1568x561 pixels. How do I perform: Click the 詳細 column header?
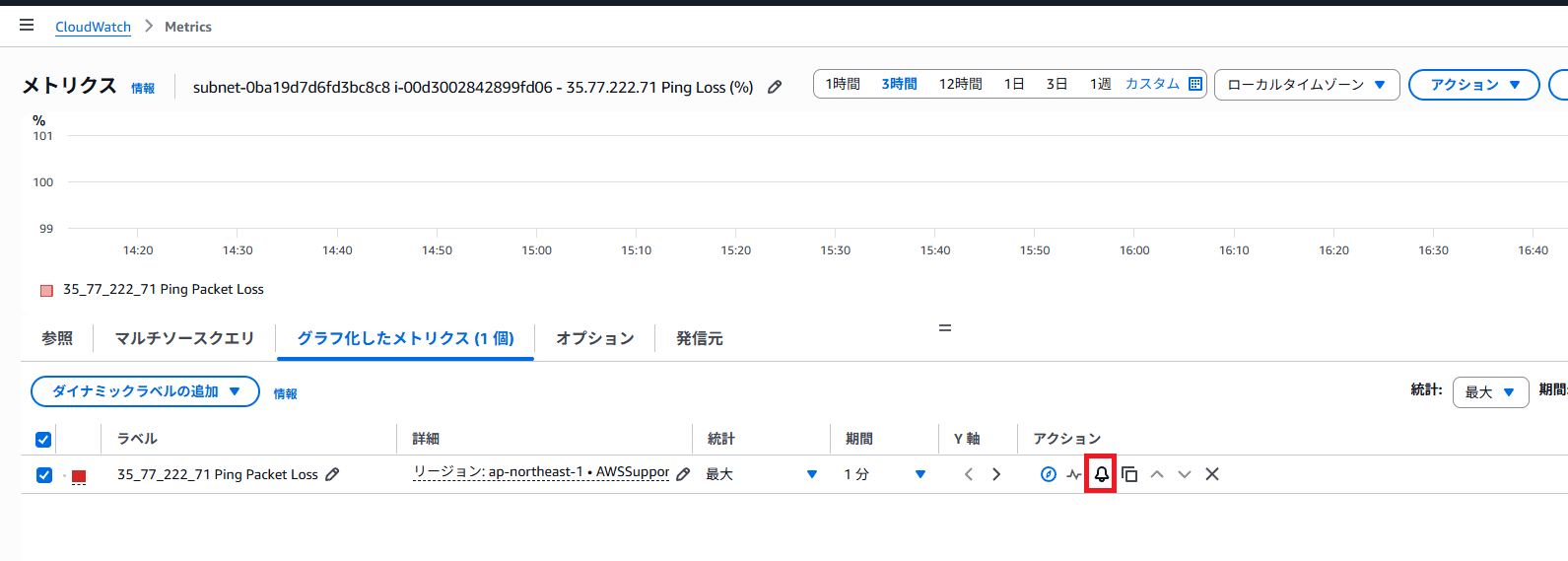426,439
